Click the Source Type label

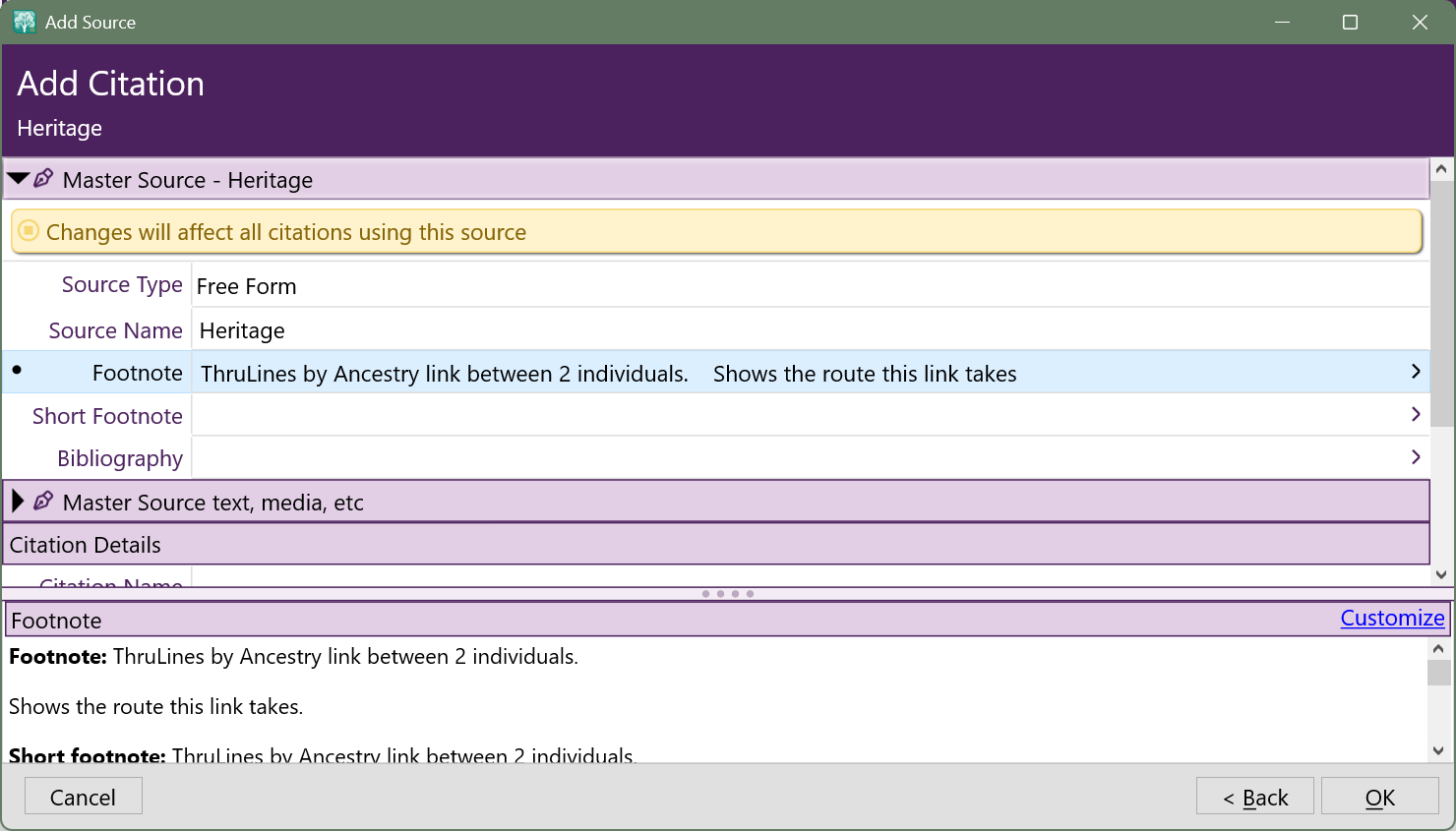[122, 285]
